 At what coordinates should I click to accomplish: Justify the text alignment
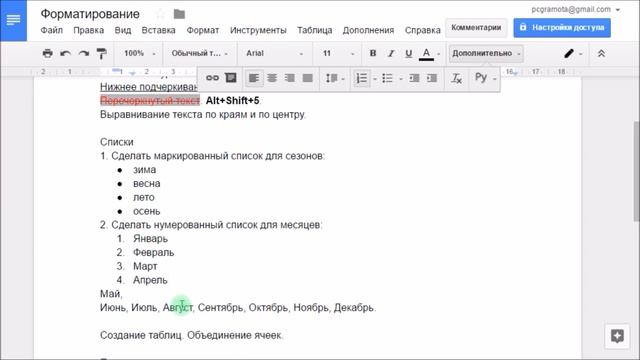pyautogui.click(x=308, y=78)
